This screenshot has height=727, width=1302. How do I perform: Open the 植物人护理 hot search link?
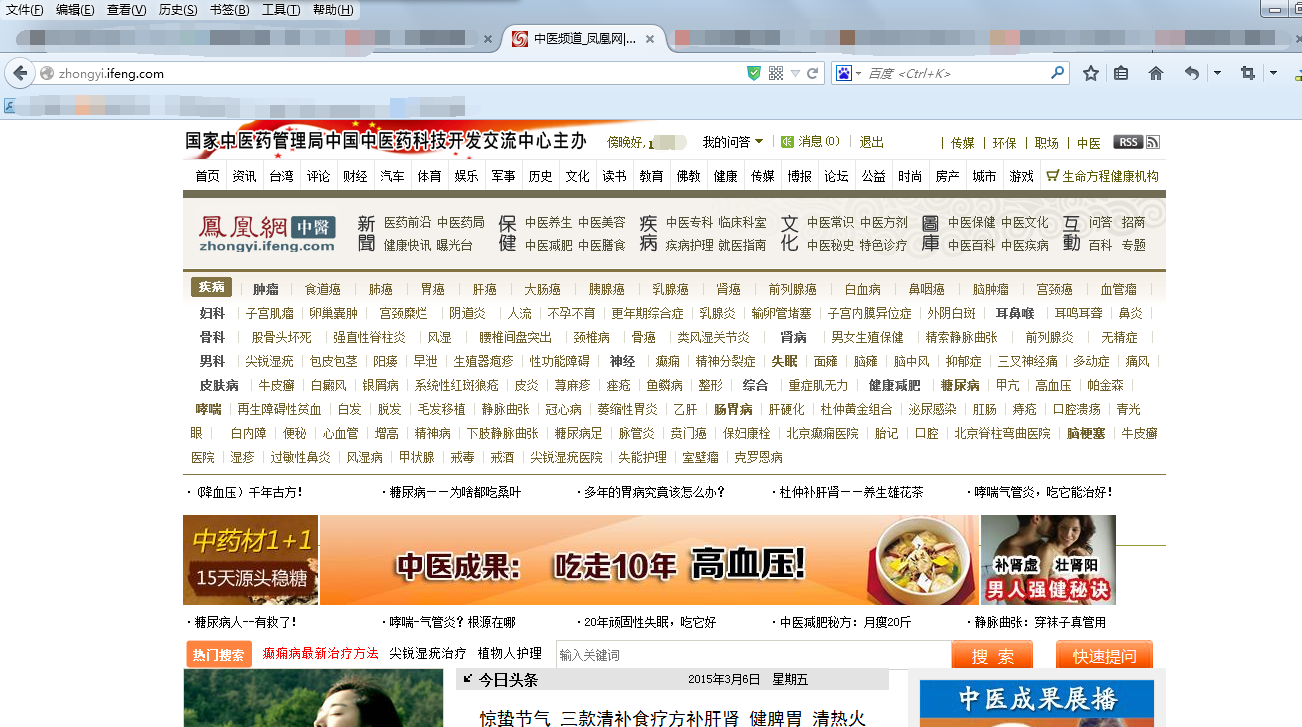509,653
